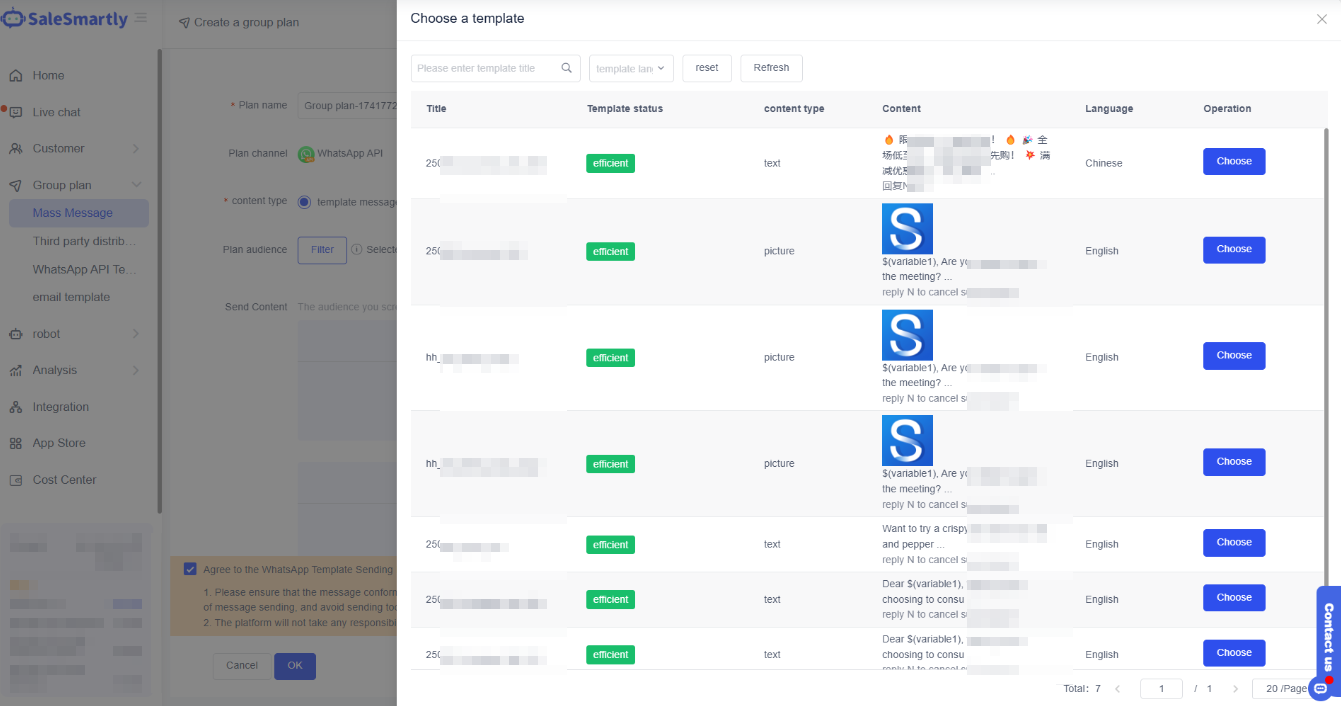Open the template language dropdown

point(631,68)
